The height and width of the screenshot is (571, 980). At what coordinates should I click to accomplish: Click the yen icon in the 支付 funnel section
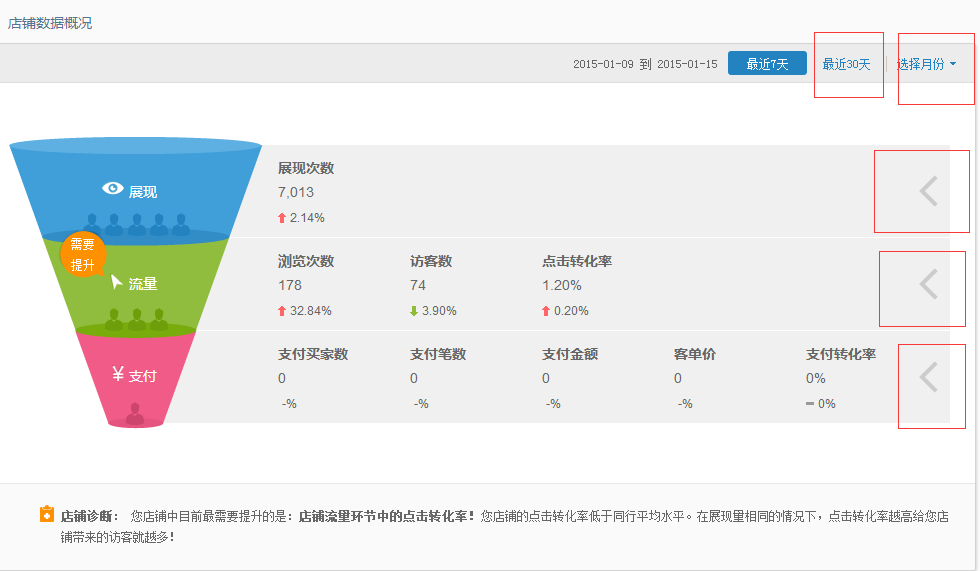119,375
